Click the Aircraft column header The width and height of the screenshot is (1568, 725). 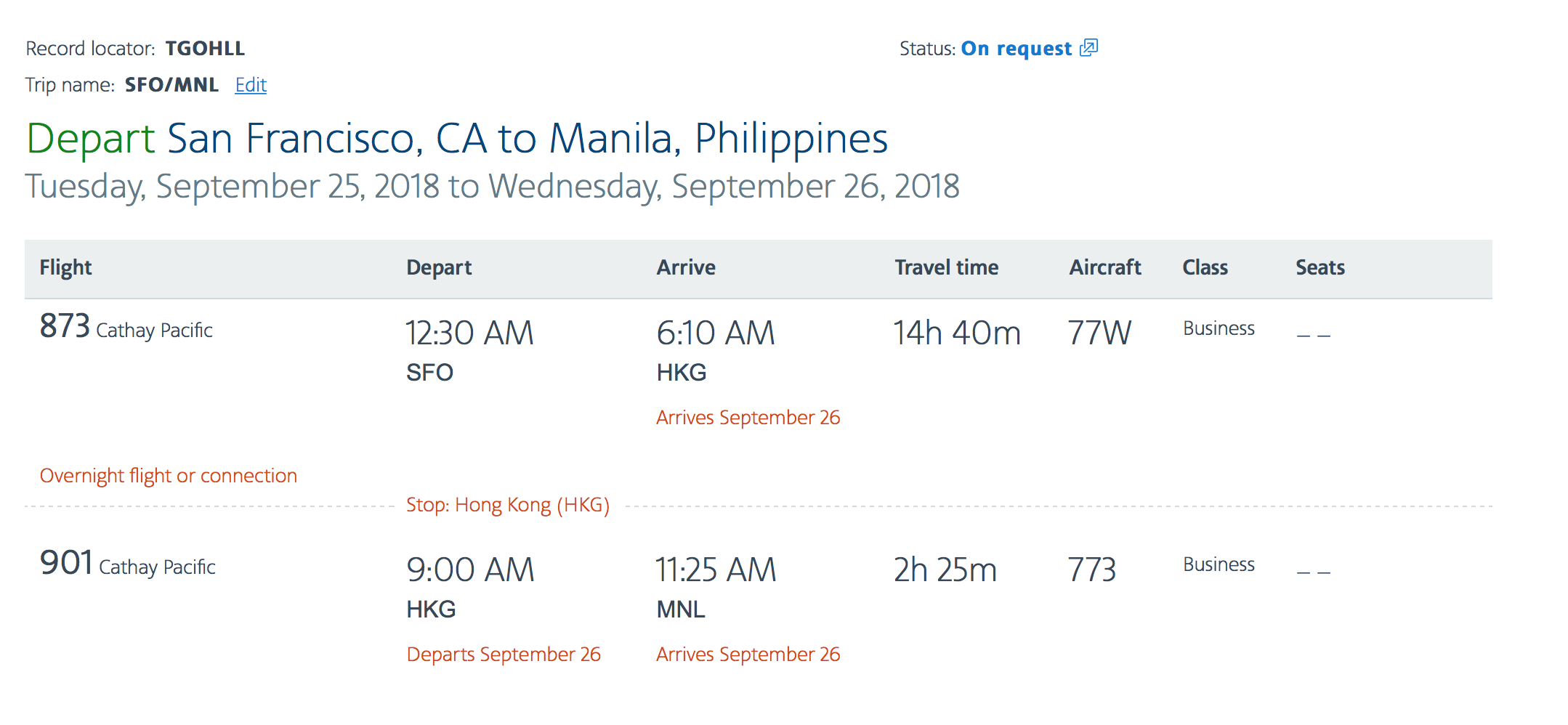(x=1104, y=267)
